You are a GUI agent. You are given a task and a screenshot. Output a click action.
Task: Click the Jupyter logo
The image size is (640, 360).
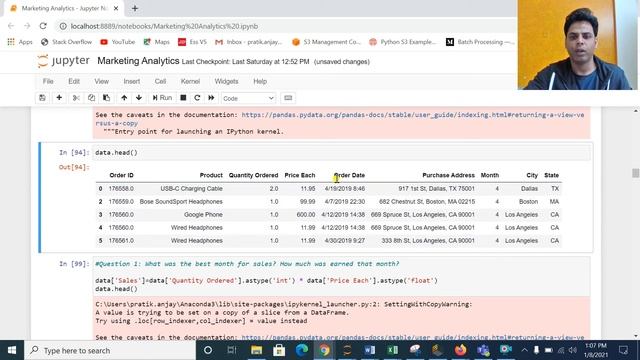pyautogui.click(x=63, y=61)
